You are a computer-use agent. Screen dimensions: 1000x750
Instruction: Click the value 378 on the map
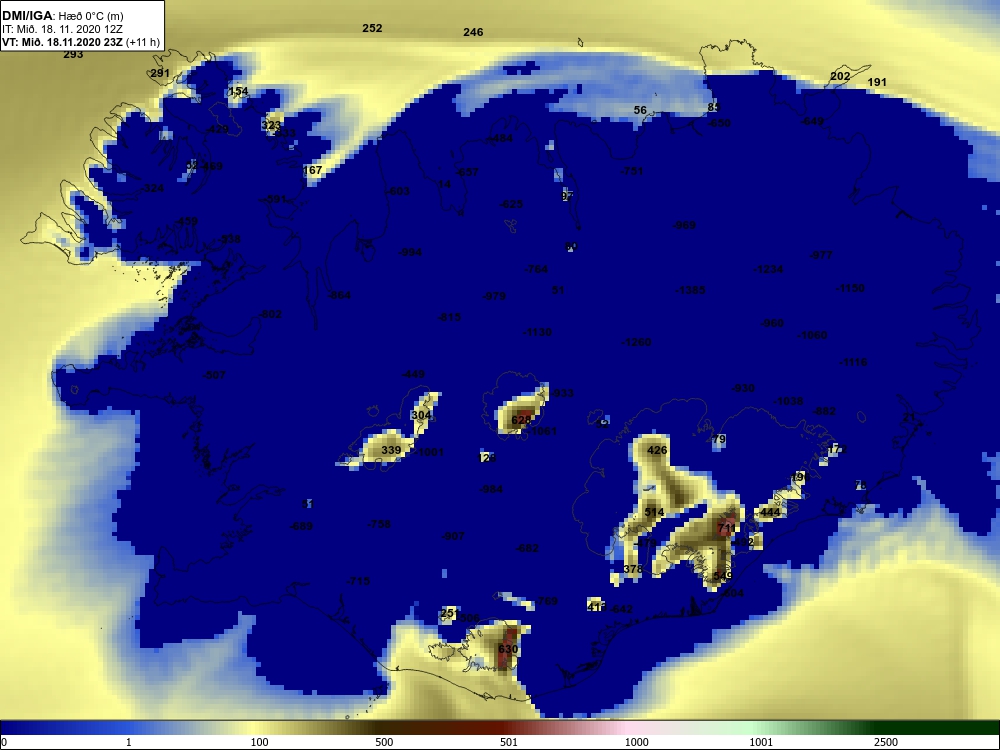tap(633, 569)
